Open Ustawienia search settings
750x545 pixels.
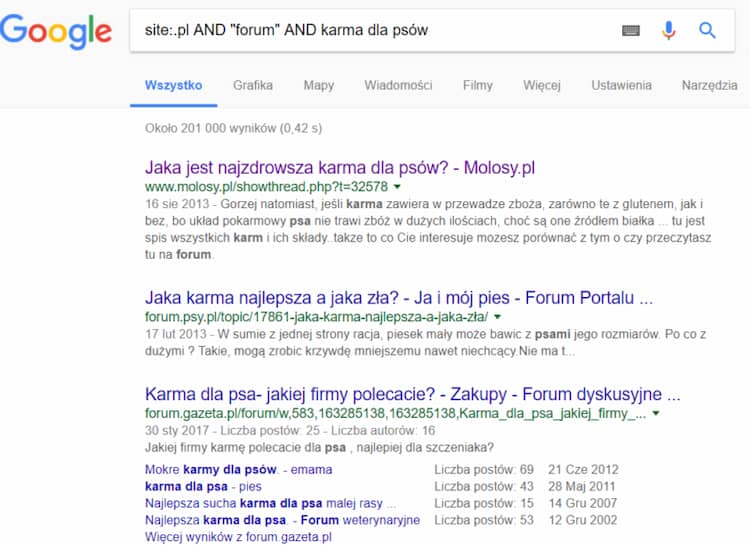[621, 86]
